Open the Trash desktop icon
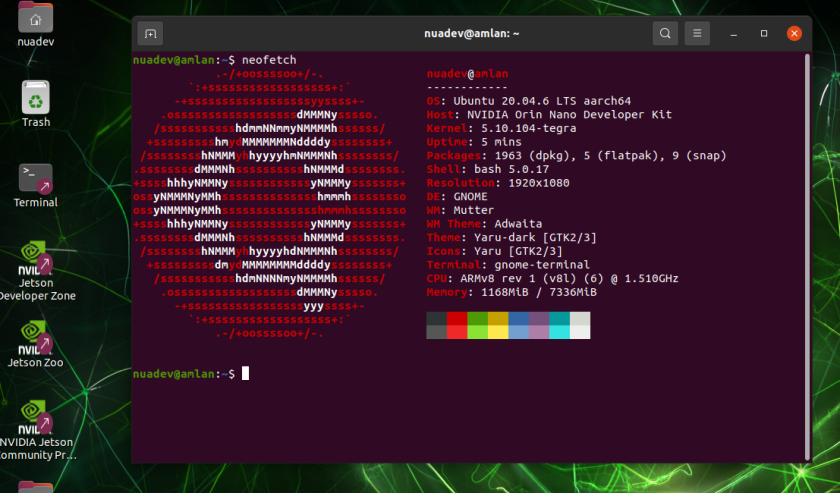840x493 pixels. 35,98
